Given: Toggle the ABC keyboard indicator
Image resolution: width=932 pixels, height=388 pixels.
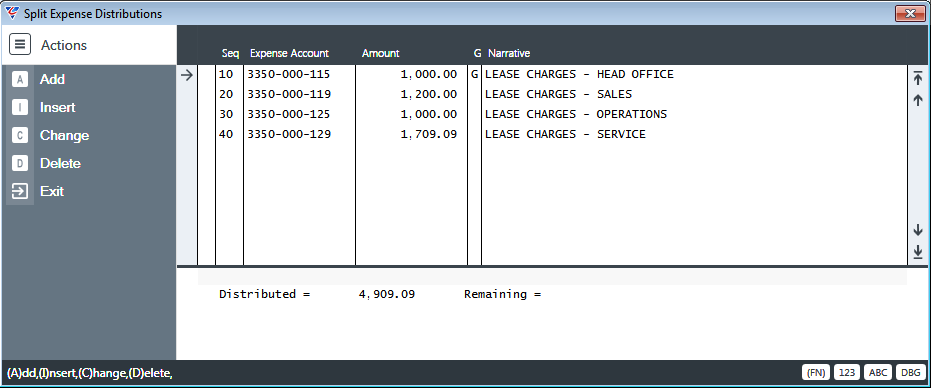Looking at the screenshot, I should 877,373.
